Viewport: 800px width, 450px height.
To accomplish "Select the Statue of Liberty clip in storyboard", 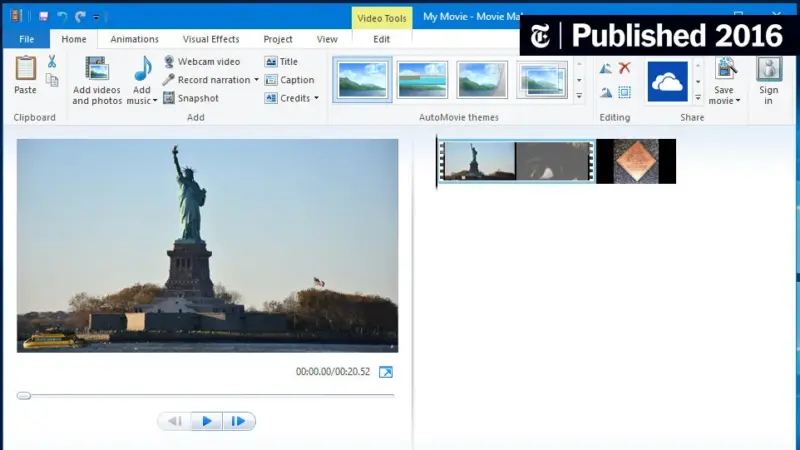I will click(478, 161).
